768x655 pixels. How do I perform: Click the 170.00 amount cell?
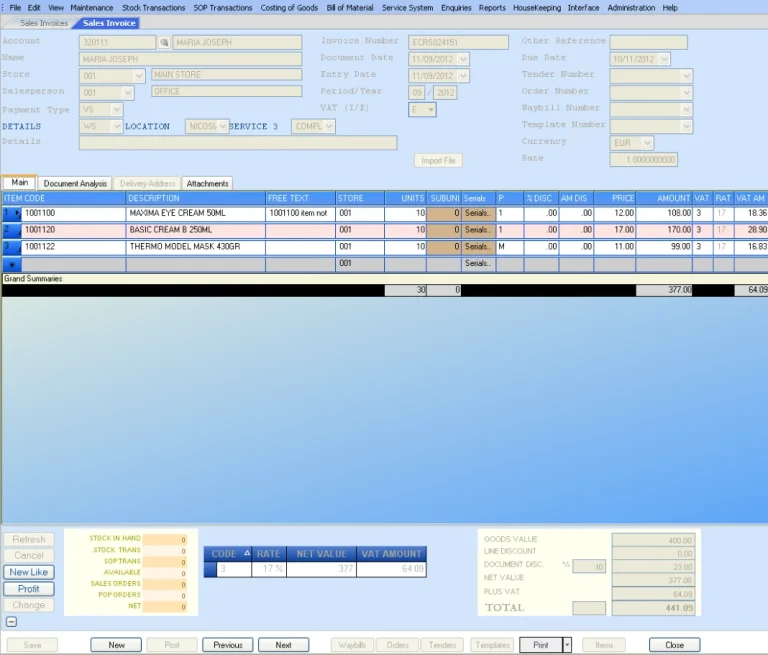click(664, 230)
